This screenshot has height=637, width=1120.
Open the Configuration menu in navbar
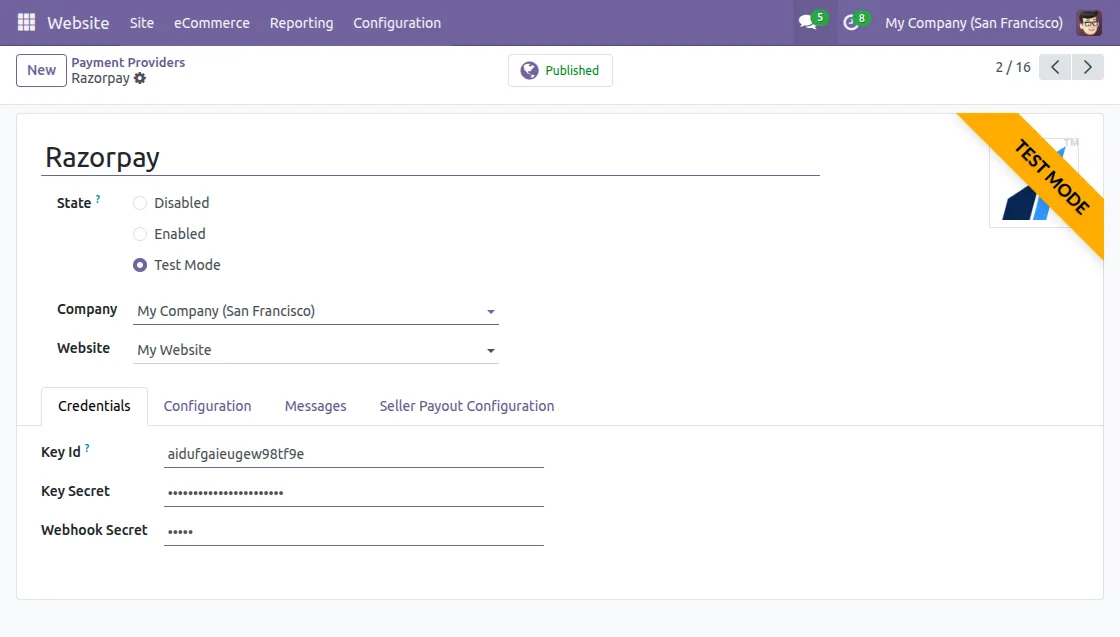396,22
